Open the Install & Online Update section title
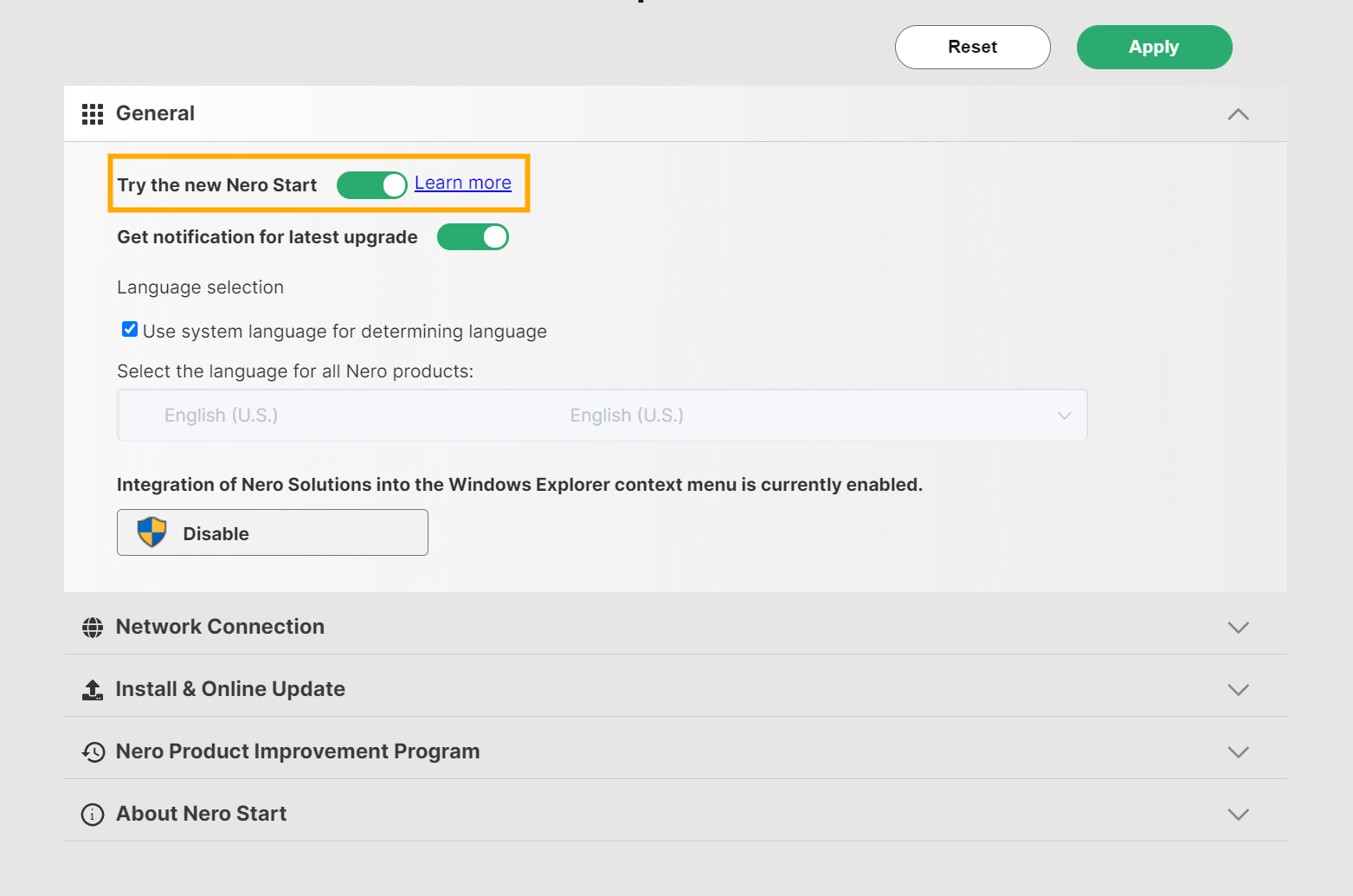The image size is (1353, 896). [x=230, y=689]
